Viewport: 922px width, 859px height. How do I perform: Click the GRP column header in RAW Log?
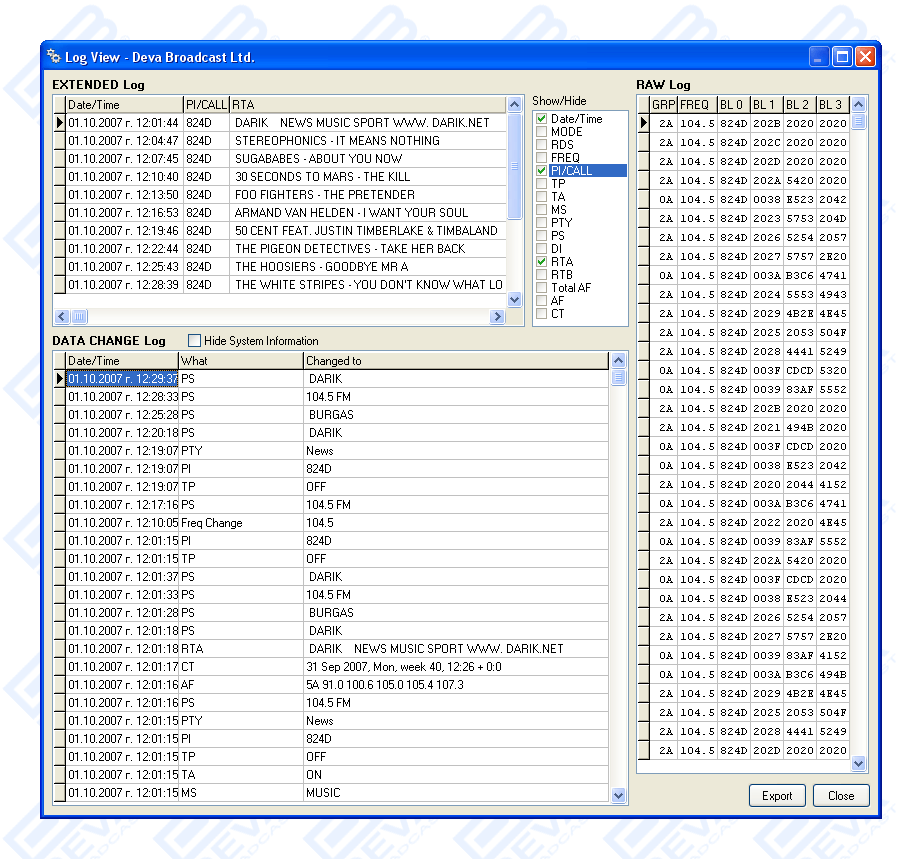663,105
